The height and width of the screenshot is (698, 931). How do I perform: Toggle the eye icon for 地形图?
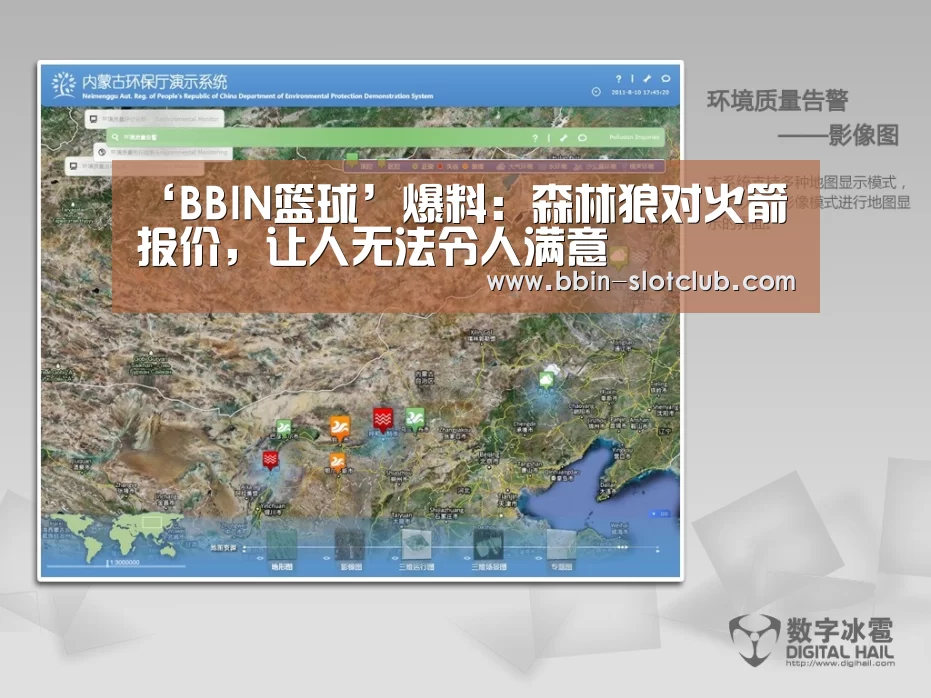pyautogui.click(x=260, y=558)
